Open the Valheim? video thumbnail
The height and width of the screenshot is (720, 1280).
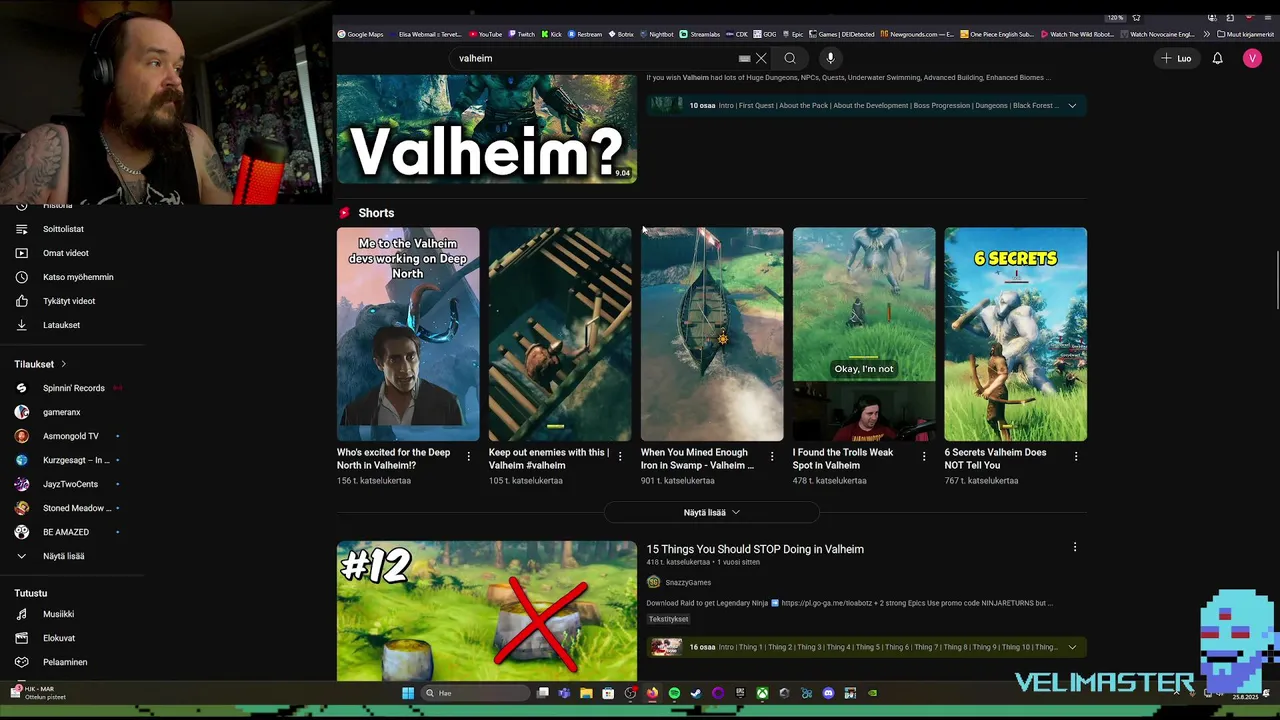click(x=486, y=129)
